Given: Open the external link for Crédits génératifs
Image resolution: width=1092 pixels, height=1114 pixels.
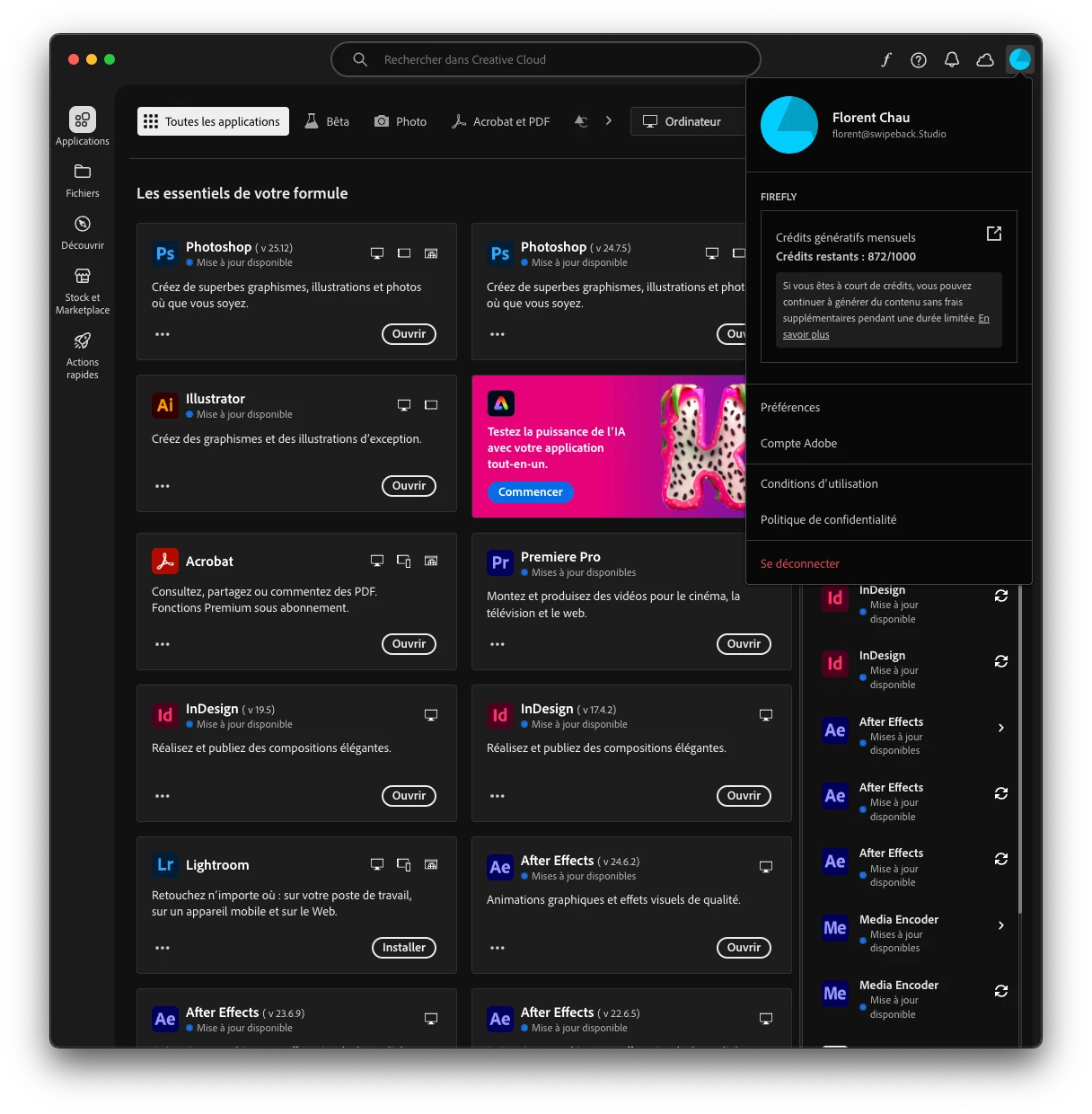Looking at the screenshot, I should (x=994, y=234).
